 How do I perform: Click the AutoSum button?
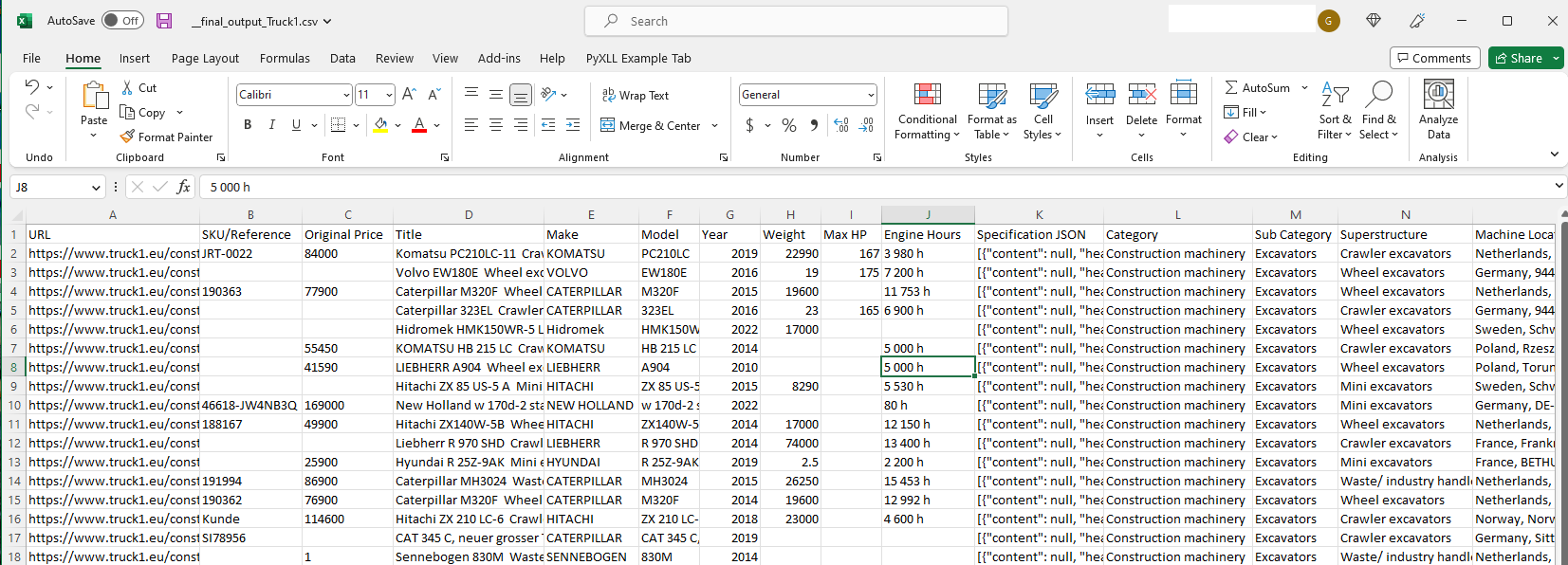(1257, 87)
